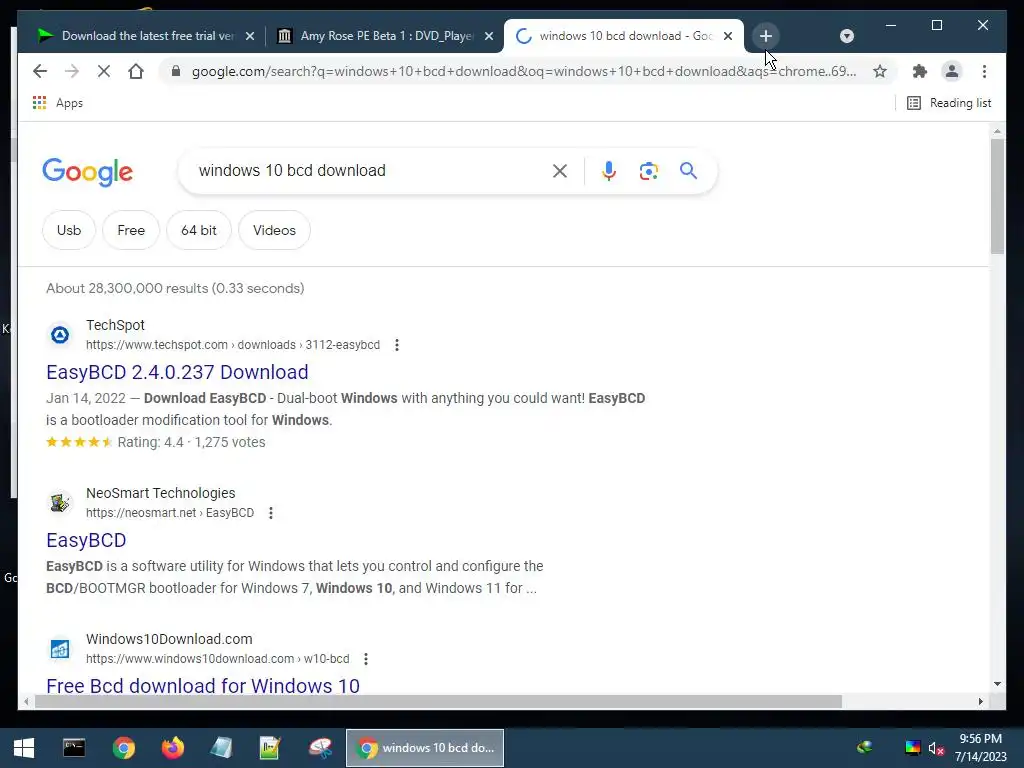The width and height of the screenshot is (1024, 768).
Task: Filter results by Usb chip
Action: (x=69, y=230)
